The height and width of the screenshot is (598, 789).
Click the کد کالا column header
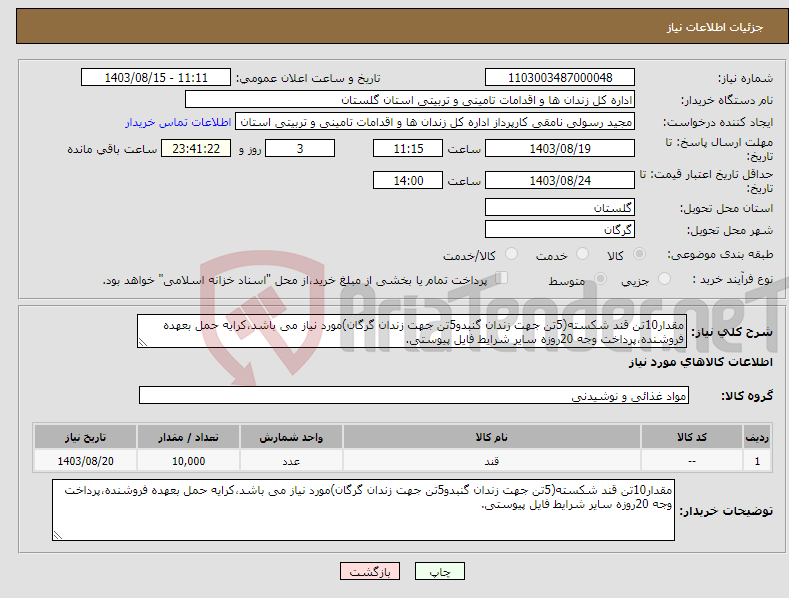click(x=692, y=437)
